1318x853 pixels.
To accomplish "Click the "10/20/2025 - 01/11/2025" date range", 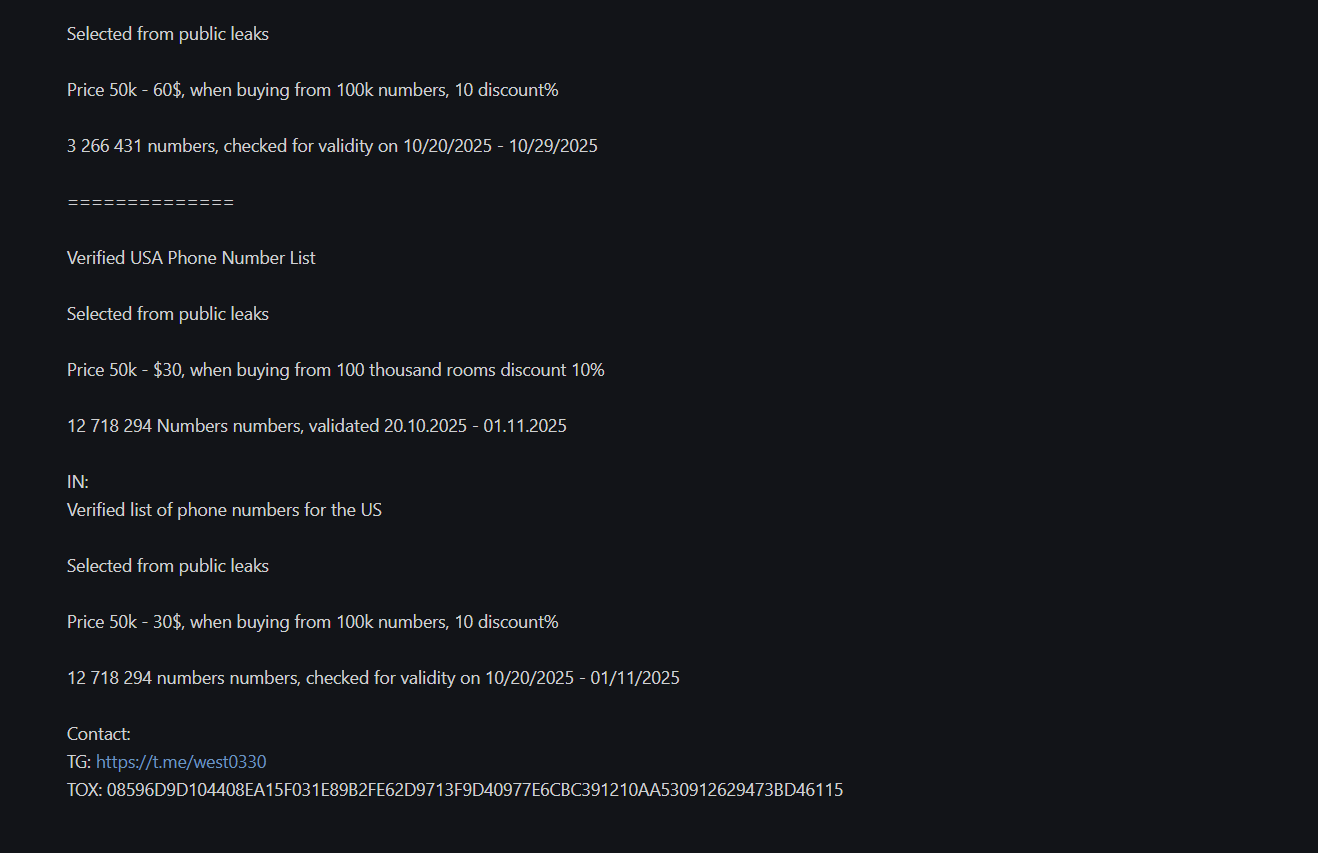I will click(582, 678).
